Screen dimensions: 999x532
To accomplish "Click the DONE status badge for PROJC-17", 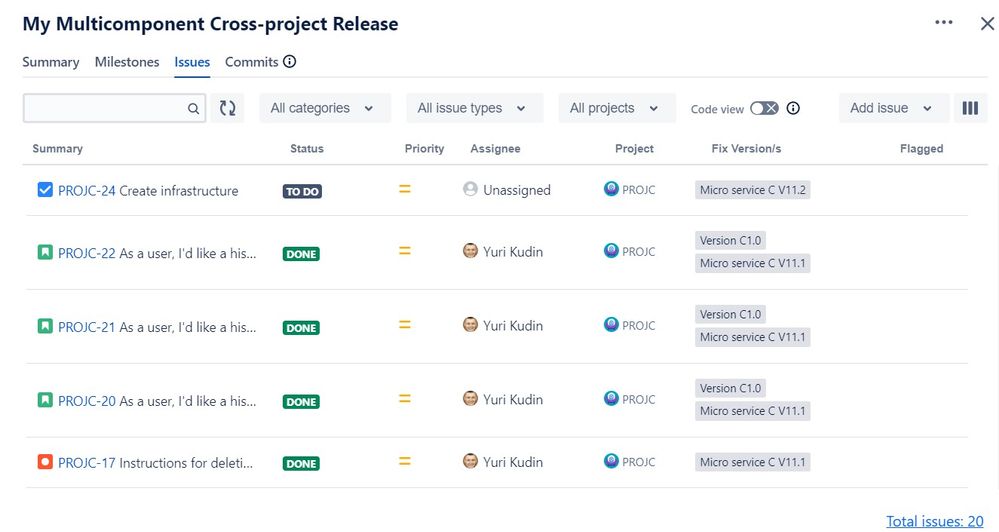I will 301,463.
